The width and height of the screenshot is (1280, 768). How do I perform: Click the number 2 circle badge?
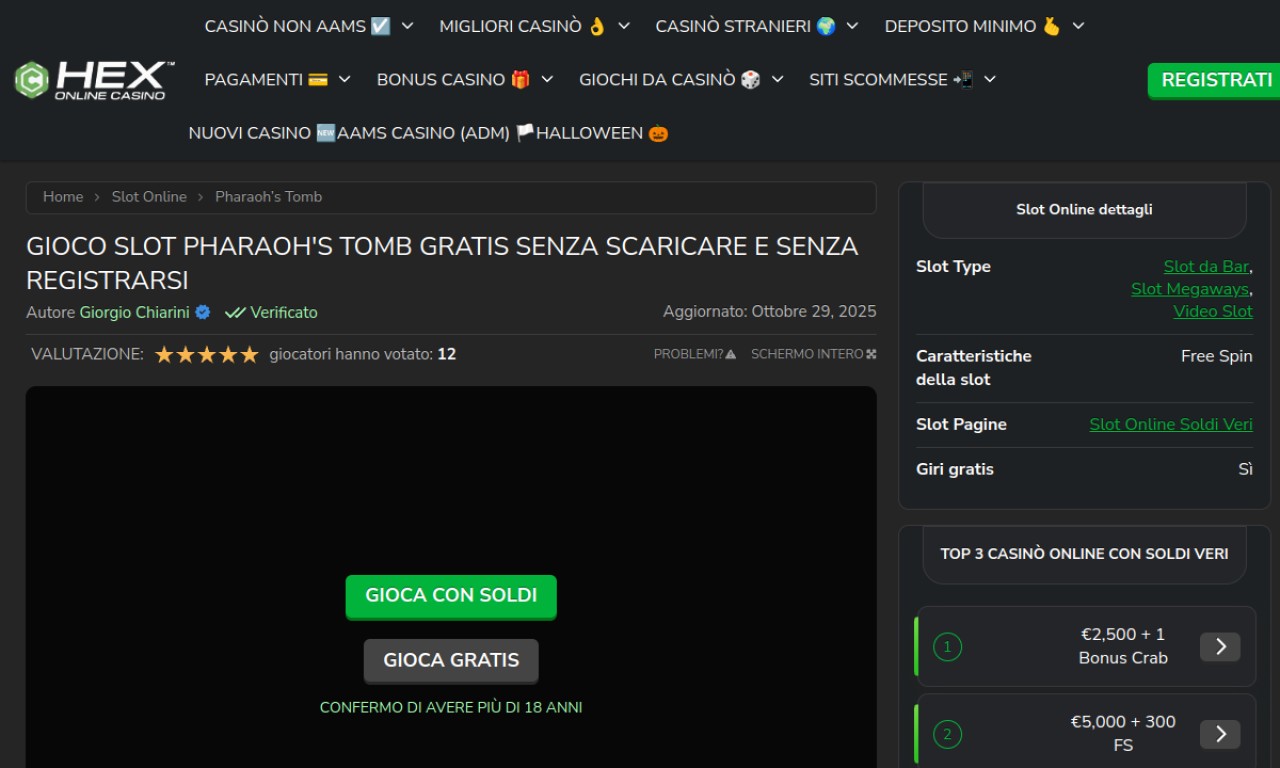(947, 735)
